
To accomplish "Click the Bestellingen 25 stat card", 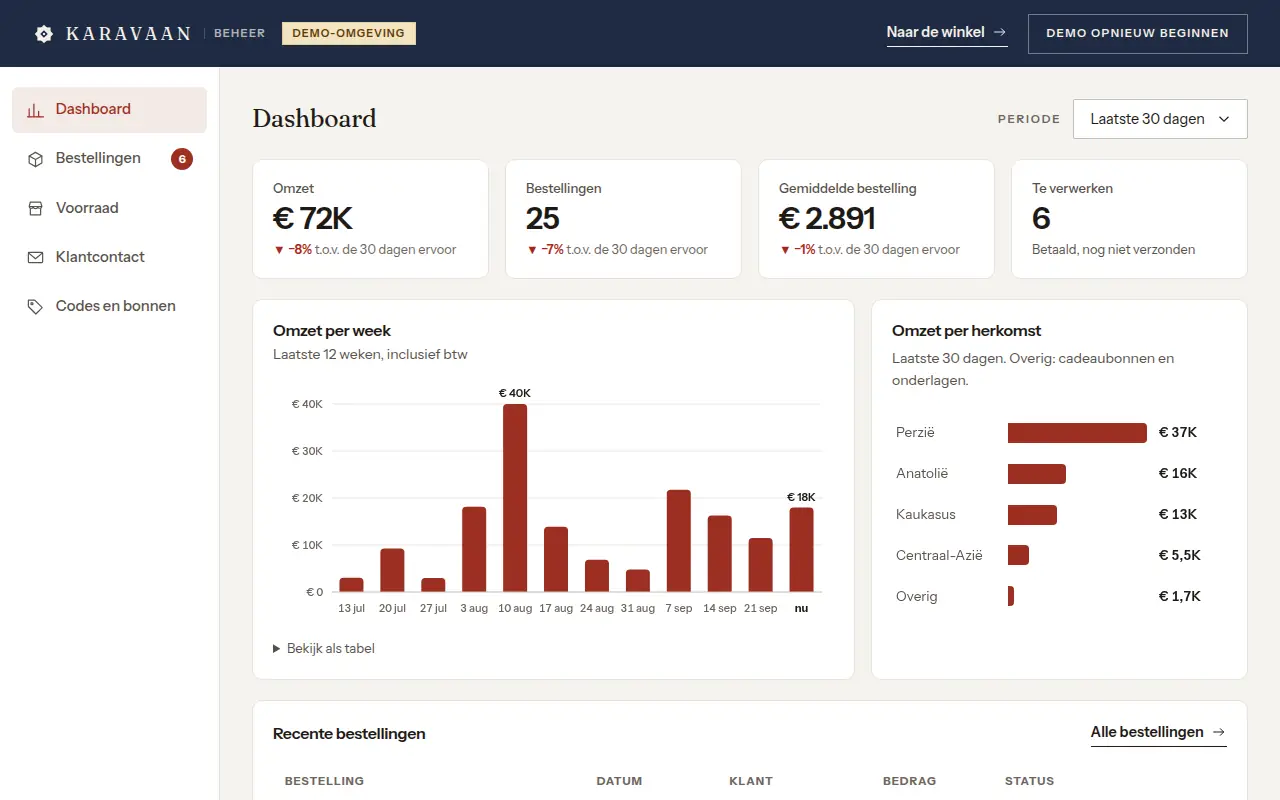I will pos(623,219).
